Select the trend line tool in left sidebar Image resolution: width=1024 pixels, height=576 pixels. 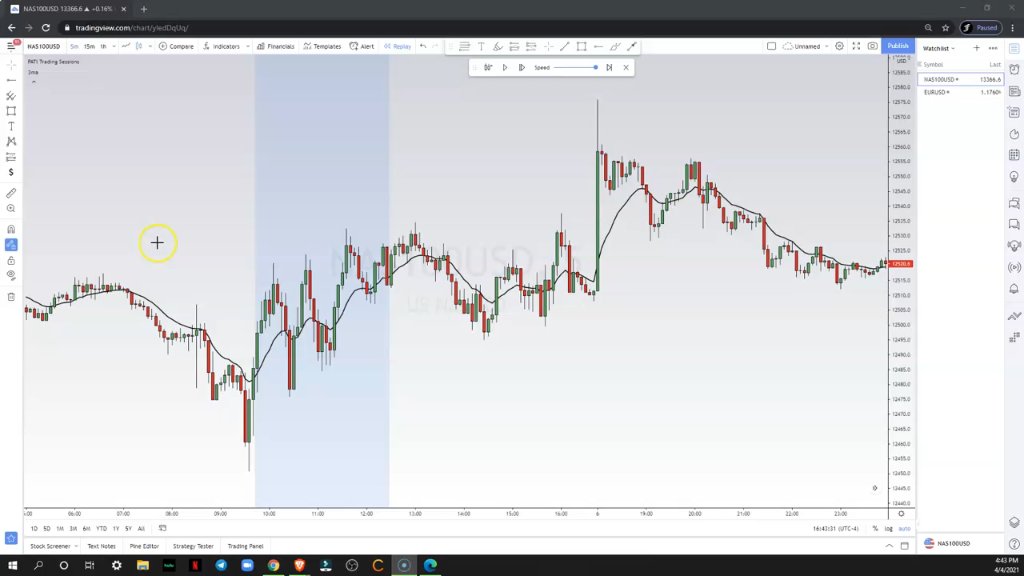coord(11,80)
